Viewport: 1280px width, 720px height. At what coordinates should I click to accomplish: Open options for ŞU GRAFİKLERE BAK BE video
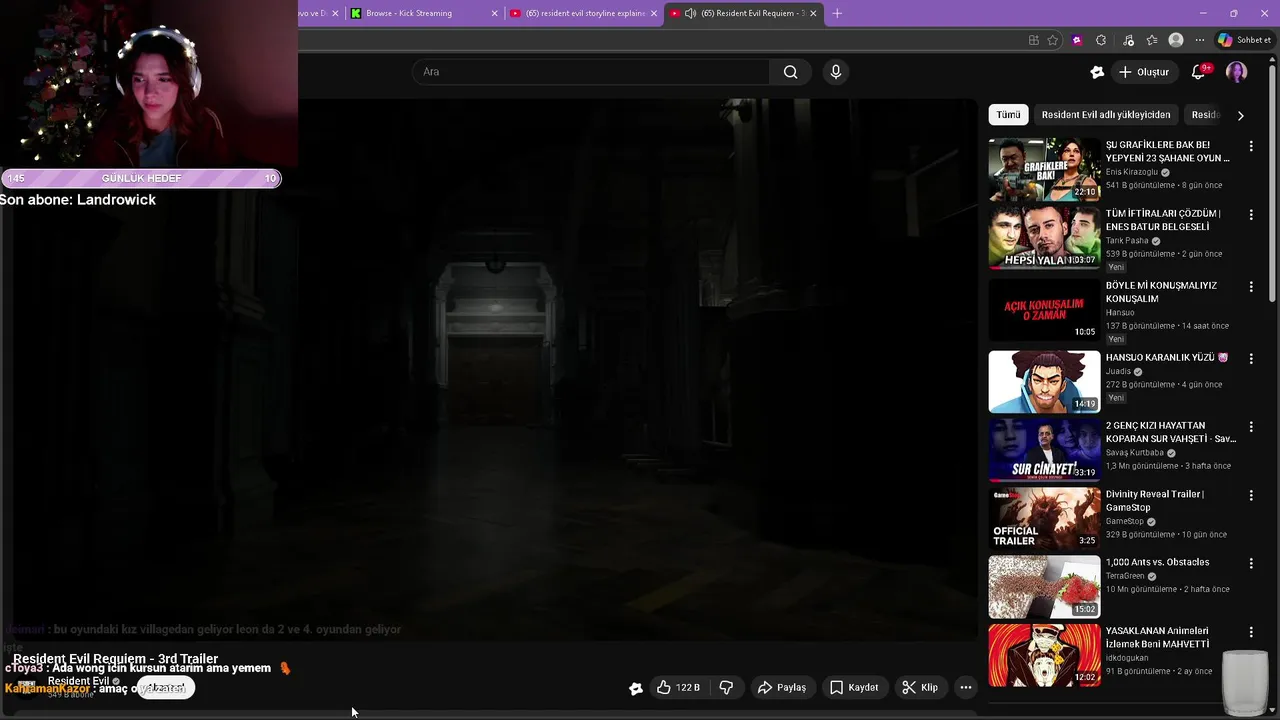coord(1251,146)
